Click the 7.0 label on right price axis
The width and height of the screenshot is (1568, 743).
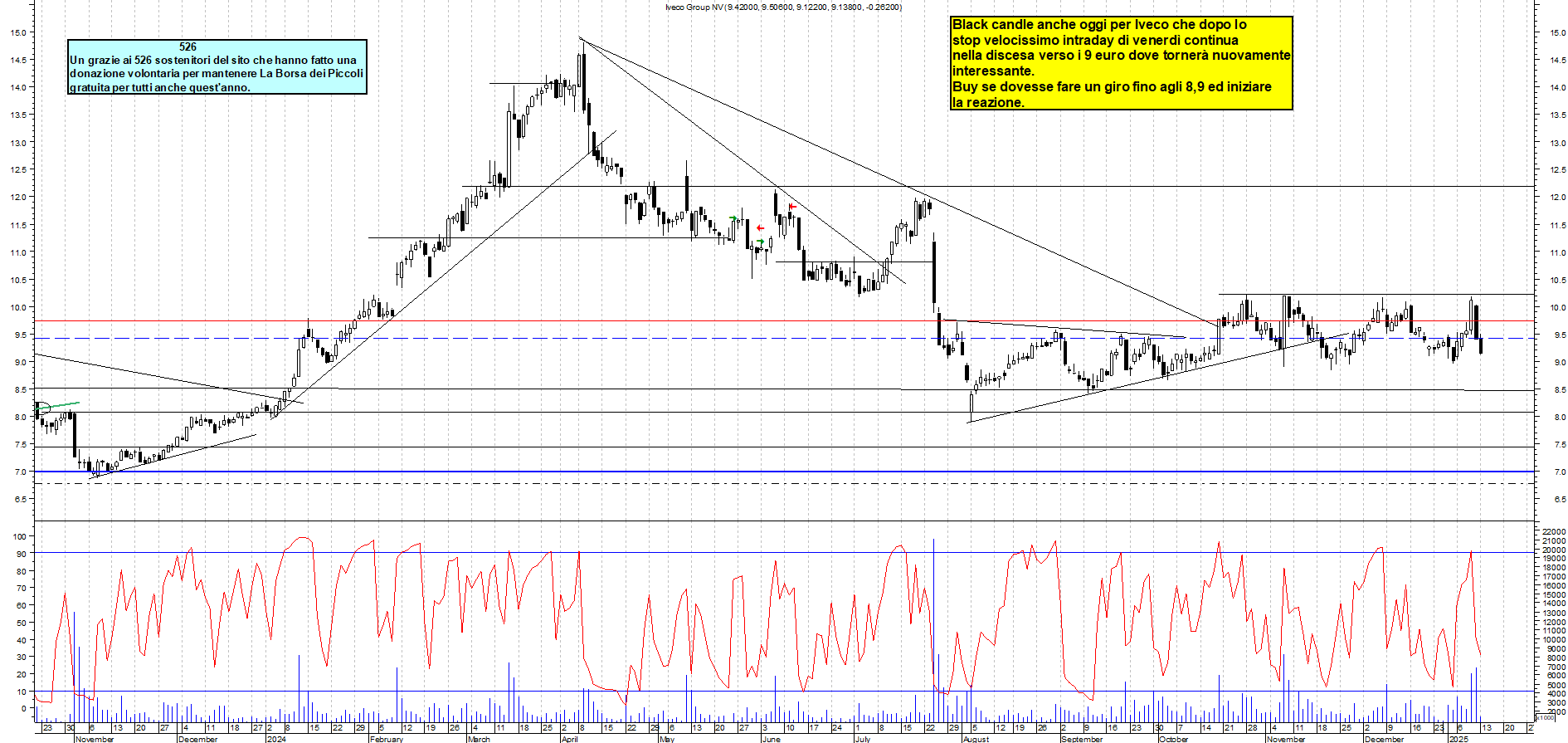click(x=1560, y=472)
